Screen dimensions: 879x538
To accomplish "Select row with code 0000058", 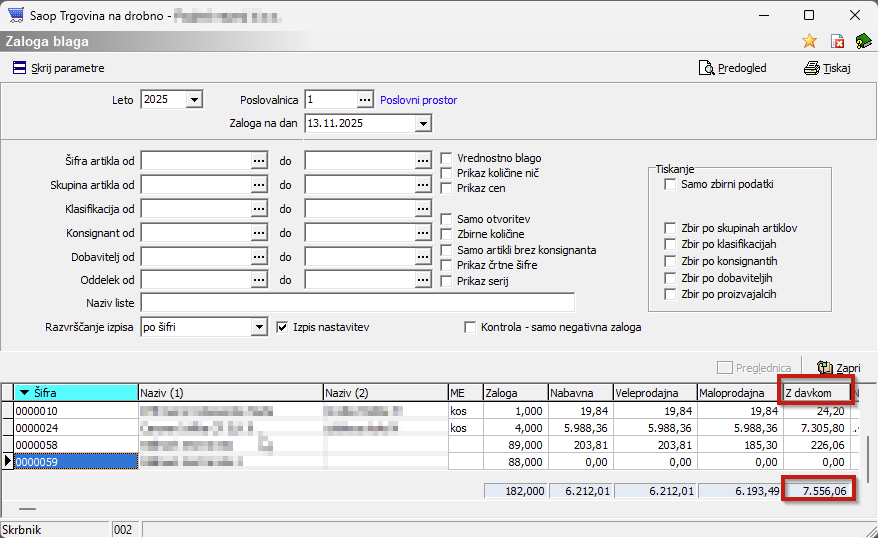I will (76, 445).
